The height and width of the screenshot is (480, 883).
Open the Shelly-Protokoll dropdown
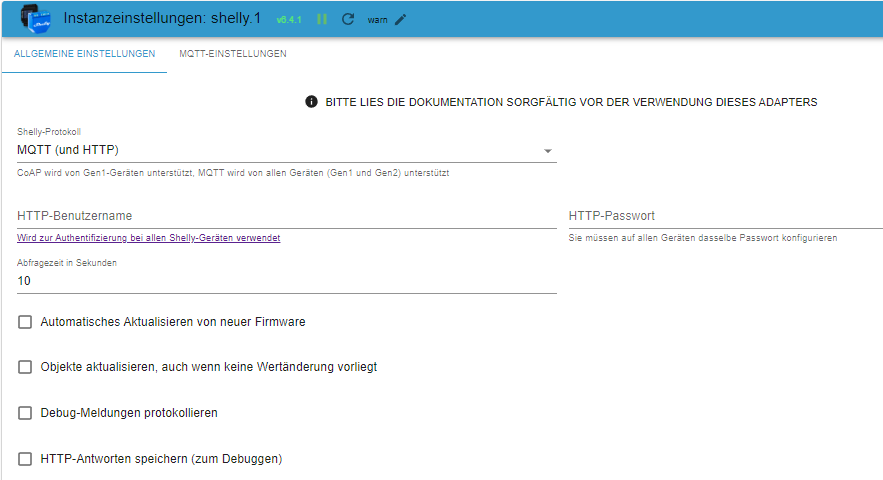click(287, 150)
